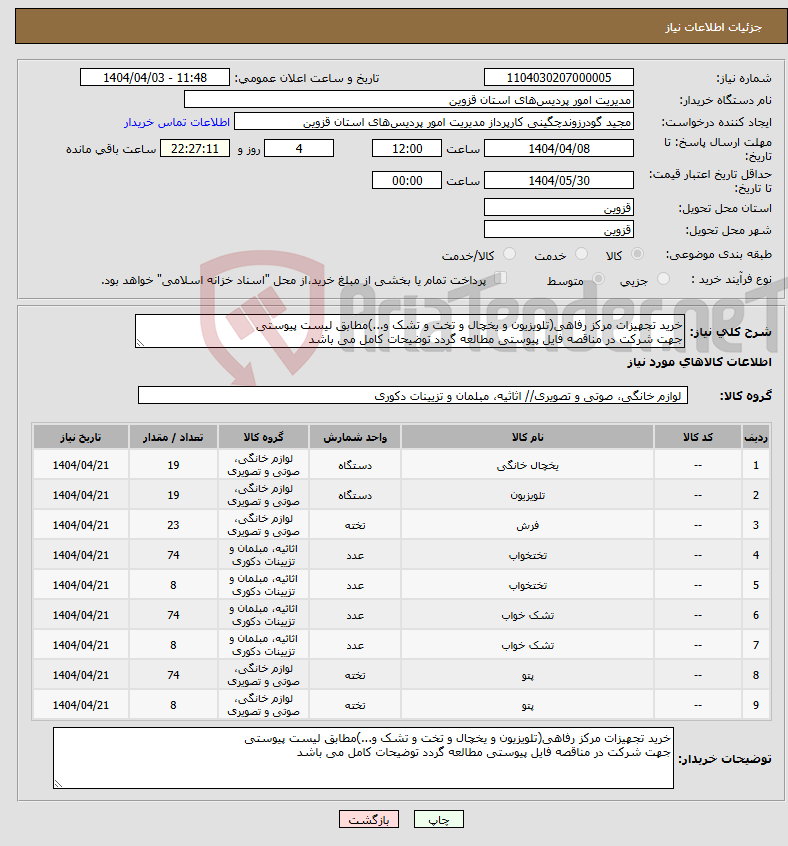Click the need number field
788x846 pixels.
559,78
